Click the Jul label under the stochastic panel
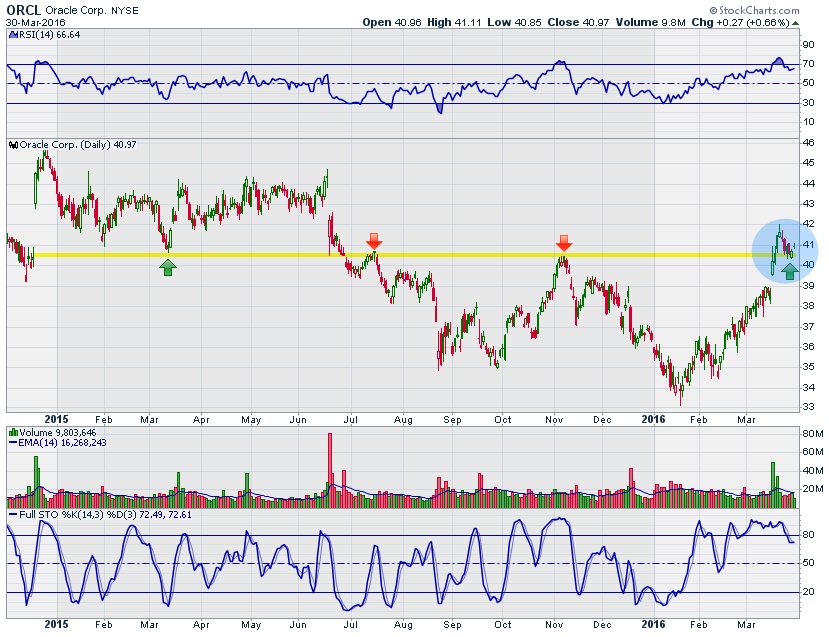This screenshot has width=829, height=637. point(351,625)
